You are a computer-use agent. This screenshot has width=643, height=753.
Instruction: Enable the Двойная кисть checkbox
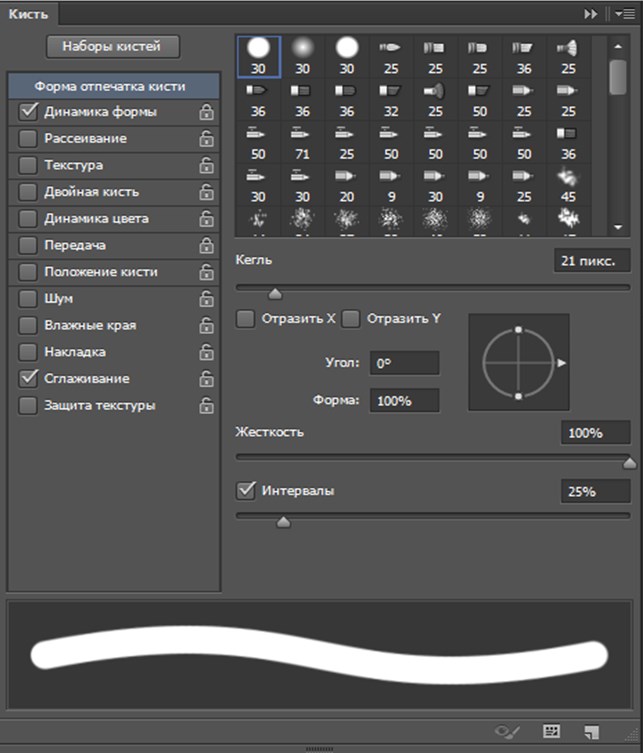[x=28, y=192]
